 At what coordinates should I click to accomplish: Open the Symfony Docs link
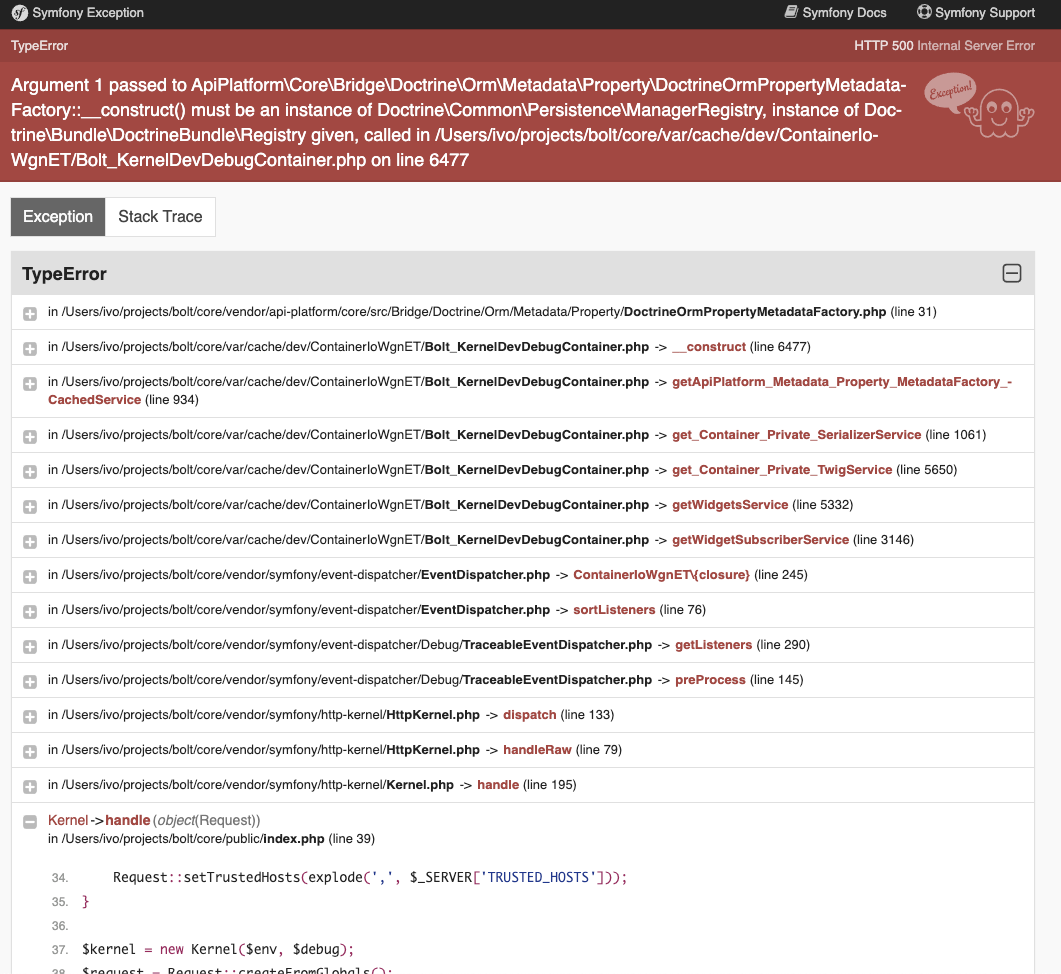[836, 13]
